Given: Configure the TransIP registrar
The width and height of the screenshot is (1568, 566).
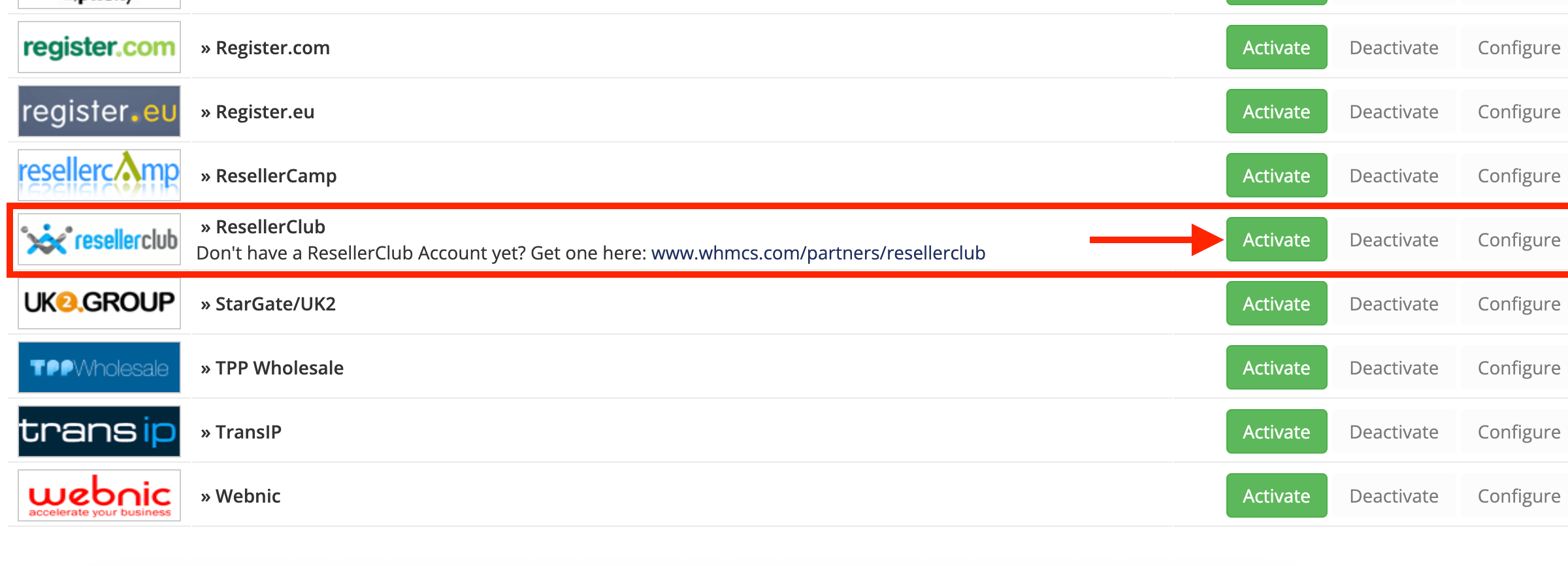Looking at the screenshot, I should (1518, 431).
